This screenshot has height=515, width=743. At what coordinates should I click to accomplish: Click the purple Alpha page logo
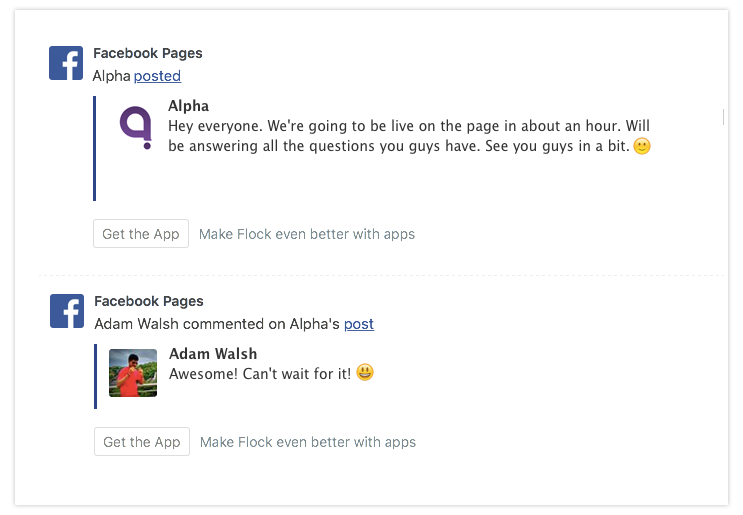click(135, 125)
